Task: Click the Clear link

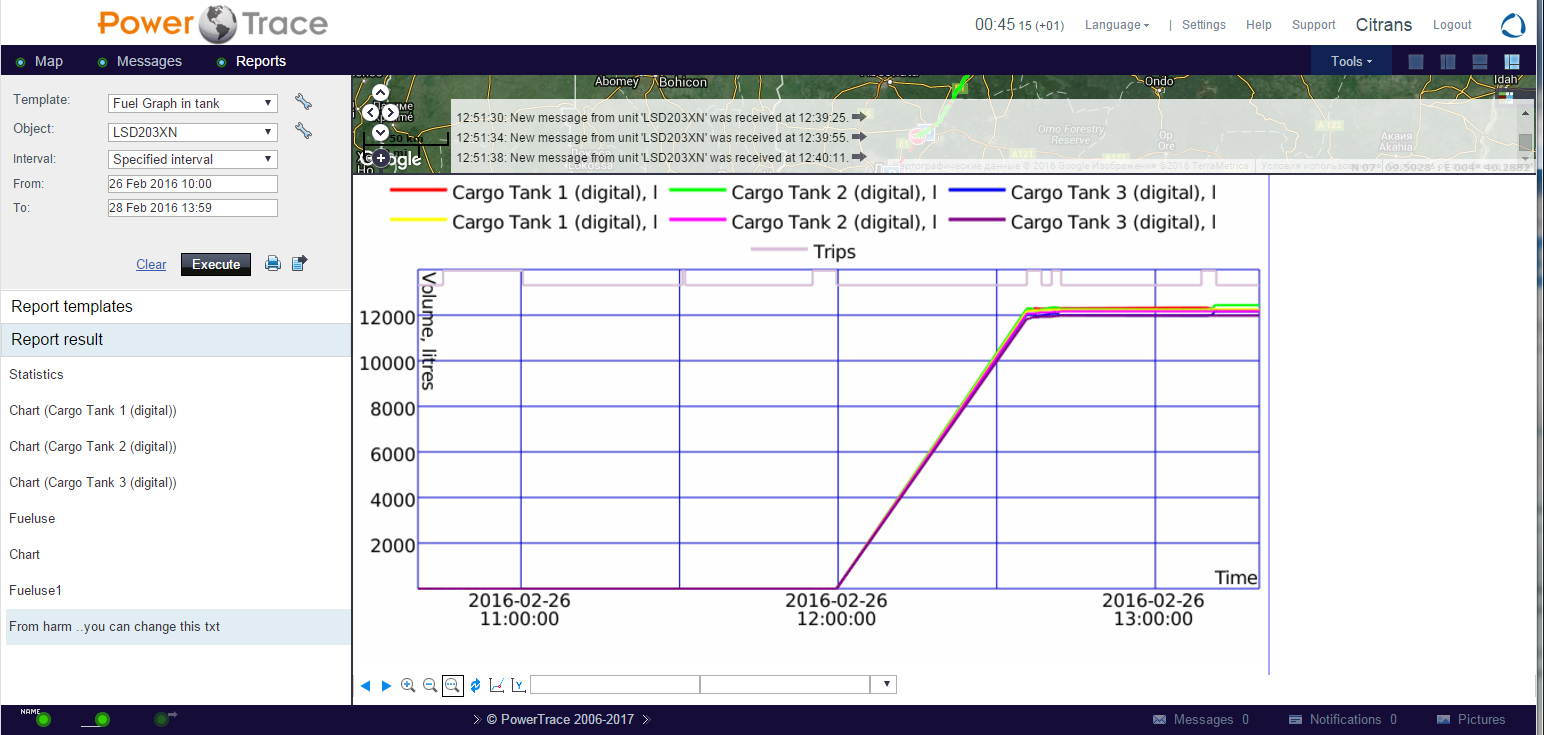Action: click(151, 265)
